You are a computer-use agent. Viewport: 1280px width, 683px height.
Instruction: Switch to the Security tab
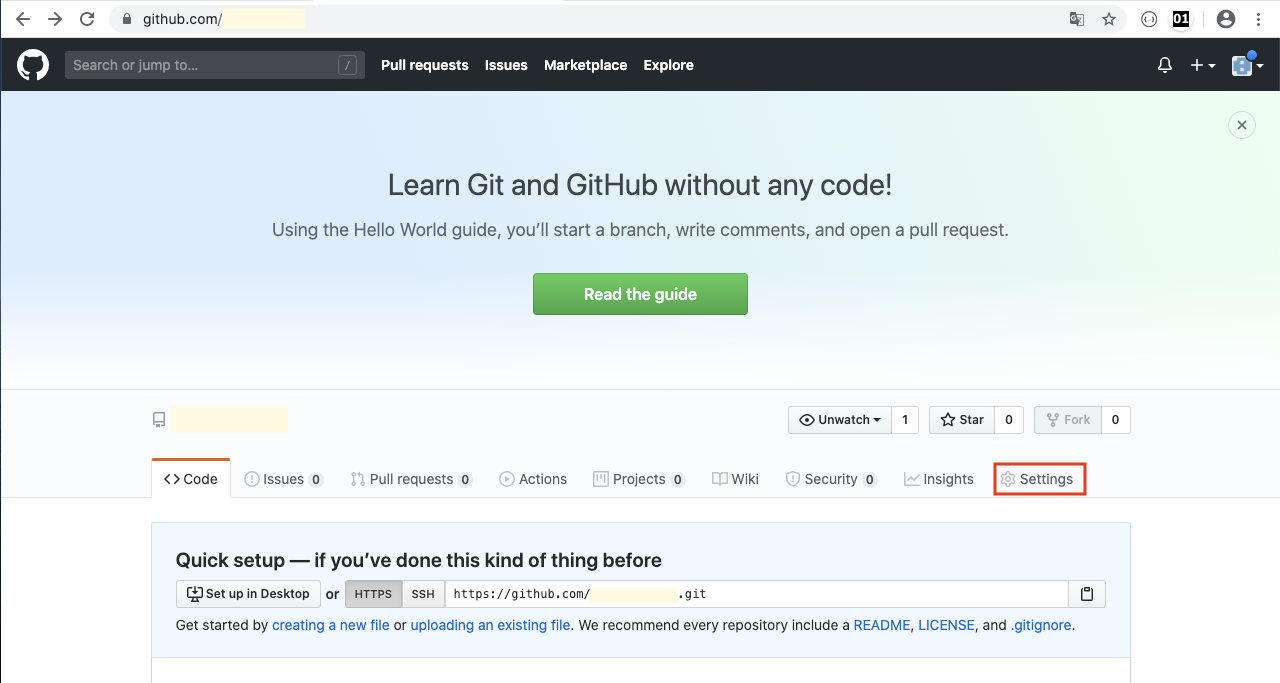coord(831,479)
